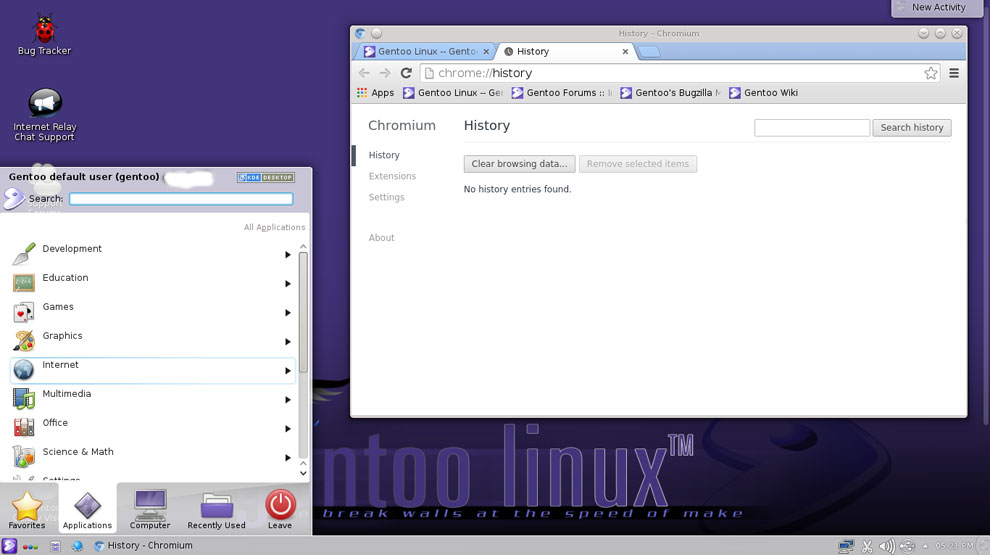Image resolution: width=990 pixels, height=555 pixels.
Task: Click the Search history button
Action: pyautogui.click(x=912, y=128)
